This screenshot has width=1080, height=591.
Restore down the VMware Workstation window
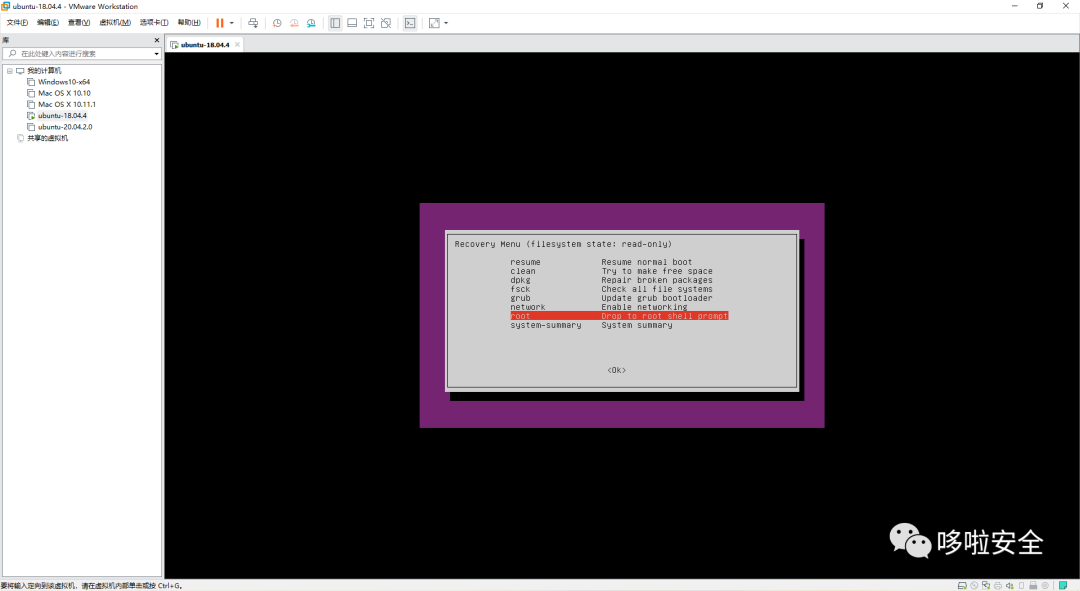(x=1040, y=6)
